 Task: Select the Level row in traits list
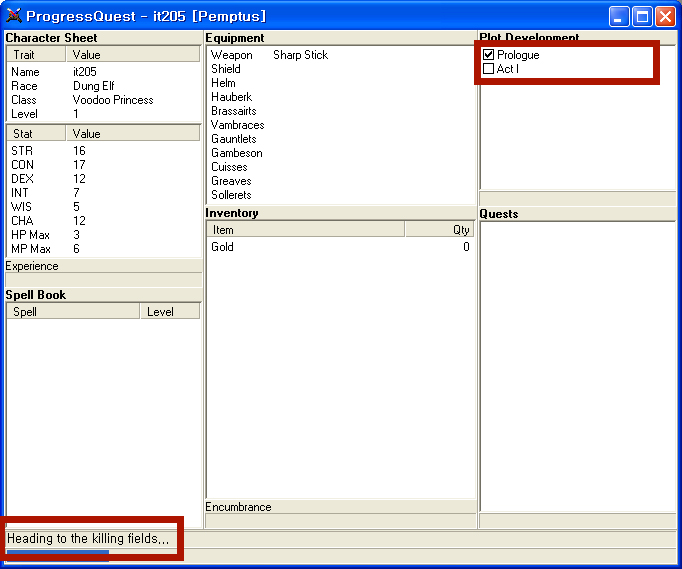pyautogui.click(x=104, y=114)
